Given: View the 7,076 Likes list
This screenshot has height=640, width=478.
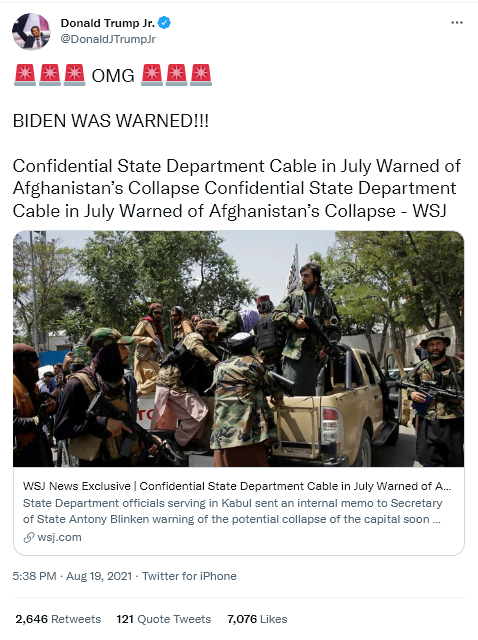Looking at the screenshot, I should click(257, 619).
